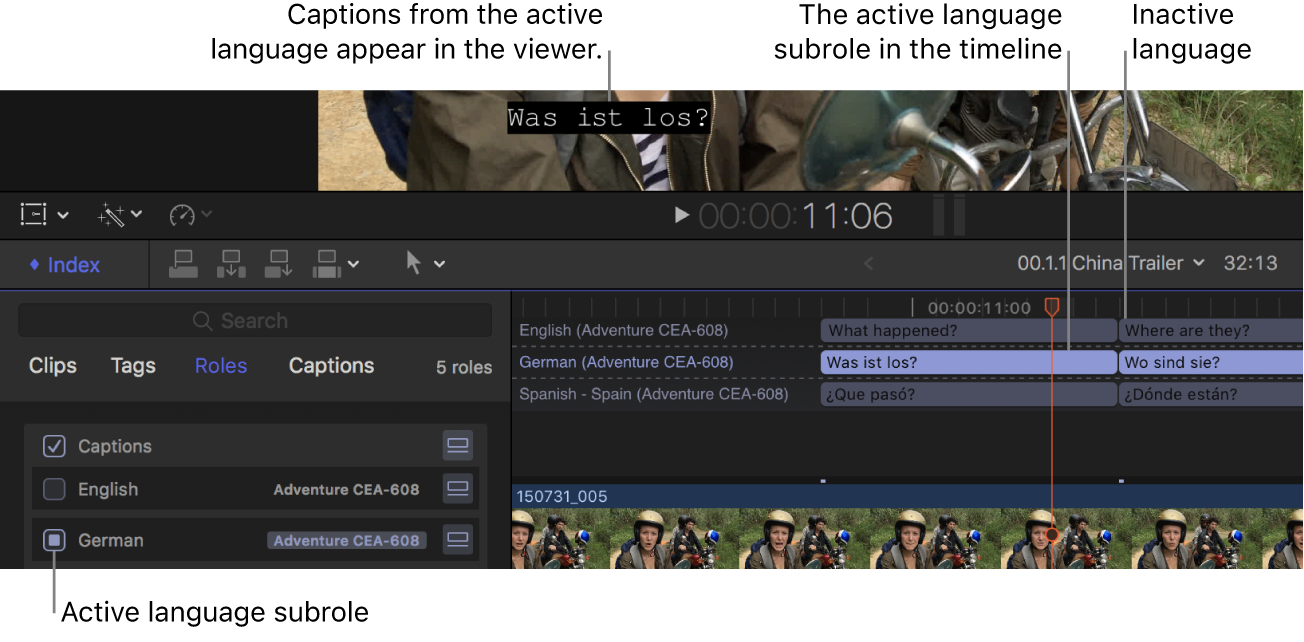Select the Connect clip tool icon

(x=183, y=263)
